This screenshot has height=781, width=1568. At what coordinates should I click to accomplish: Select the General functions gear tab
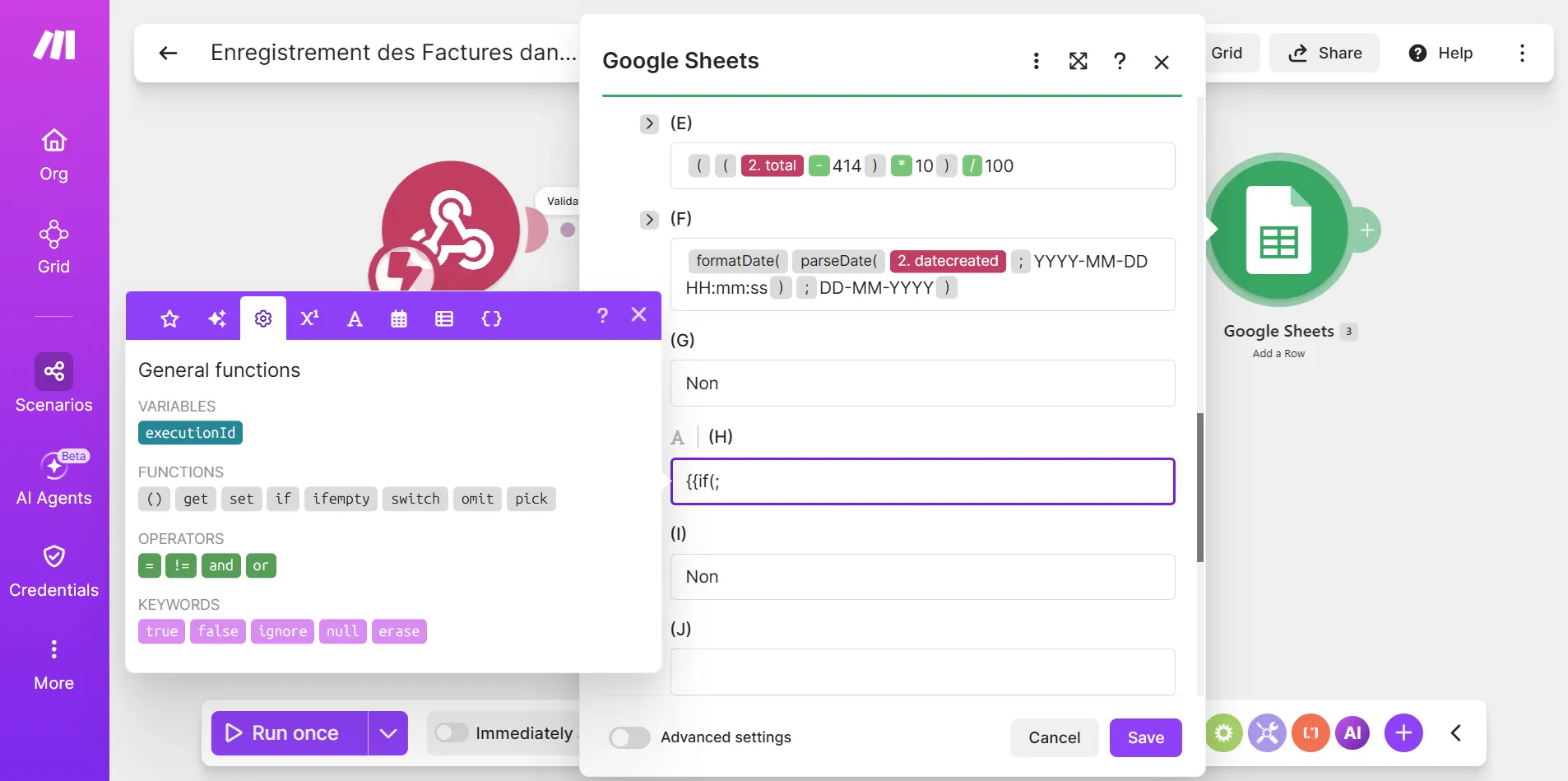(x=263, y=318)
